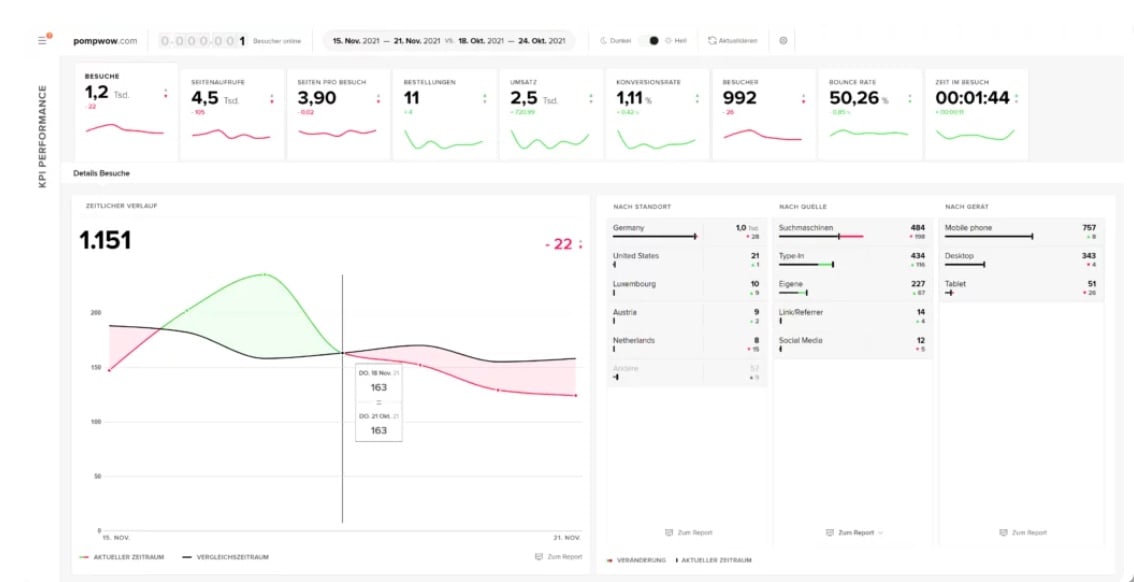Open the date range picker 15. Nov. – 21. Nov.
1134x582 pixels.
tap(448, 41)
